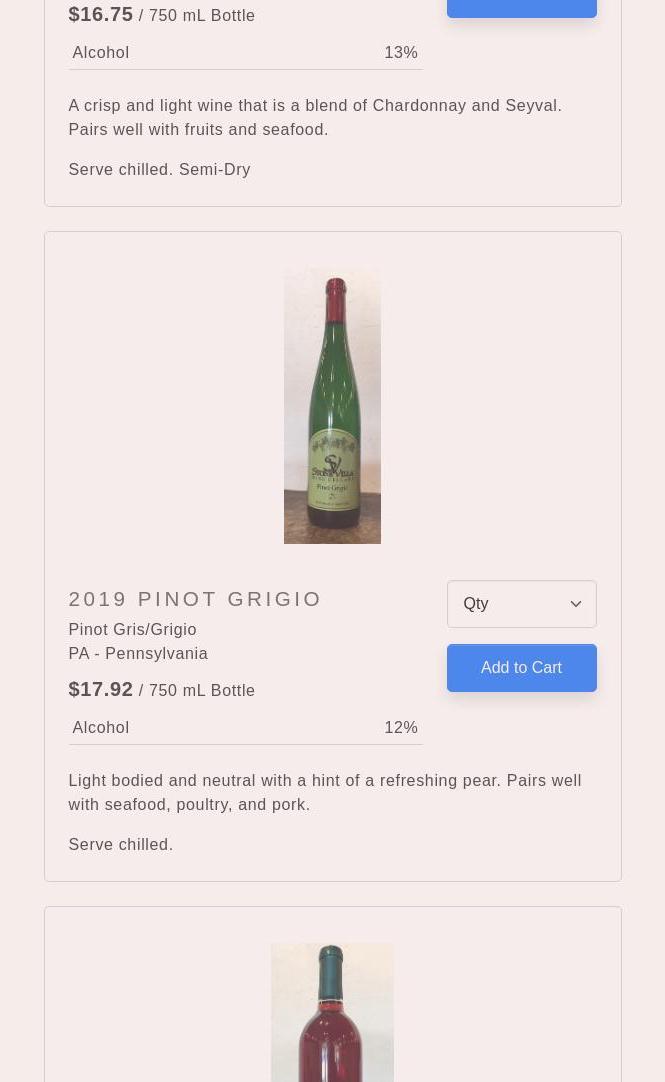Click the "A crisp and light wine" description
Image resolution: width=665 pixels, height=1082 pixels.
314,117
